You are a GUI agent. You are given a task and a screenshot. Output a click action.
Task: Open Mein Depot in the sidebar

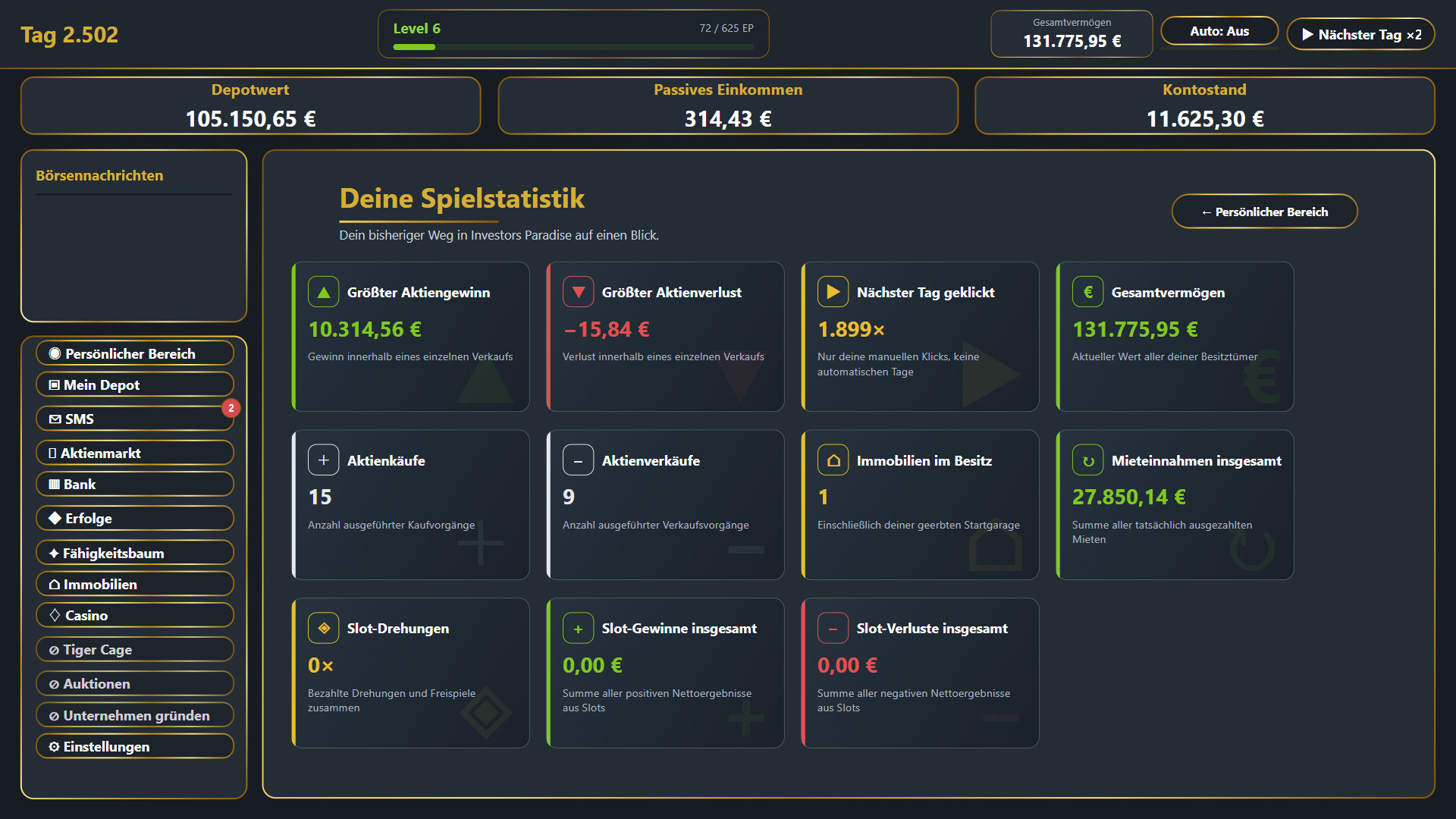pyautogui.click(x=135, y=384)
